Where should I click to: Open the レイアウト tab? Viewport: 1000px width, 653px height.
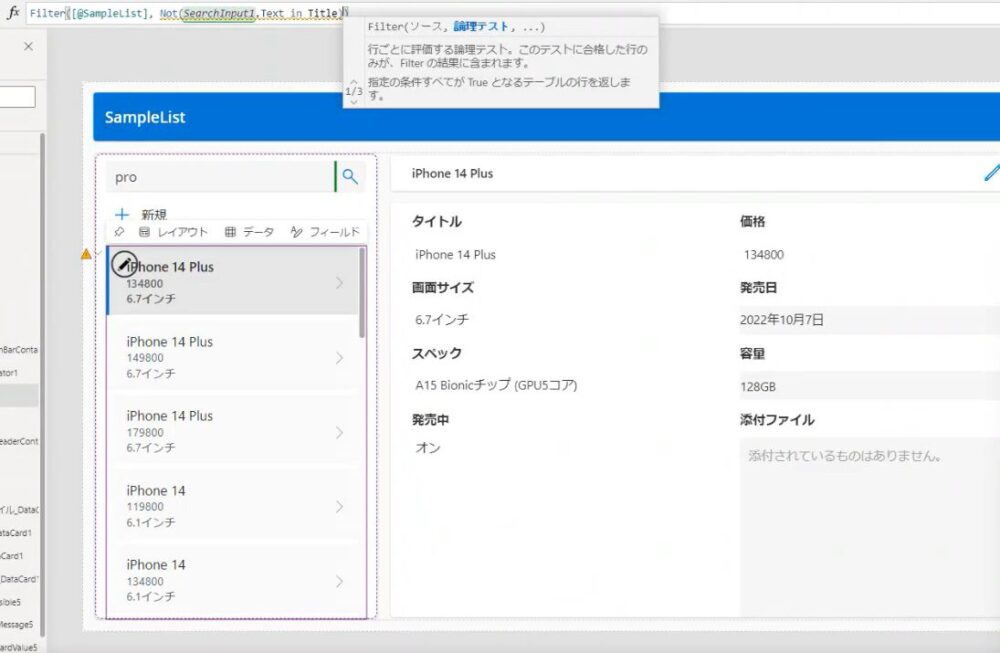[173, 232]
